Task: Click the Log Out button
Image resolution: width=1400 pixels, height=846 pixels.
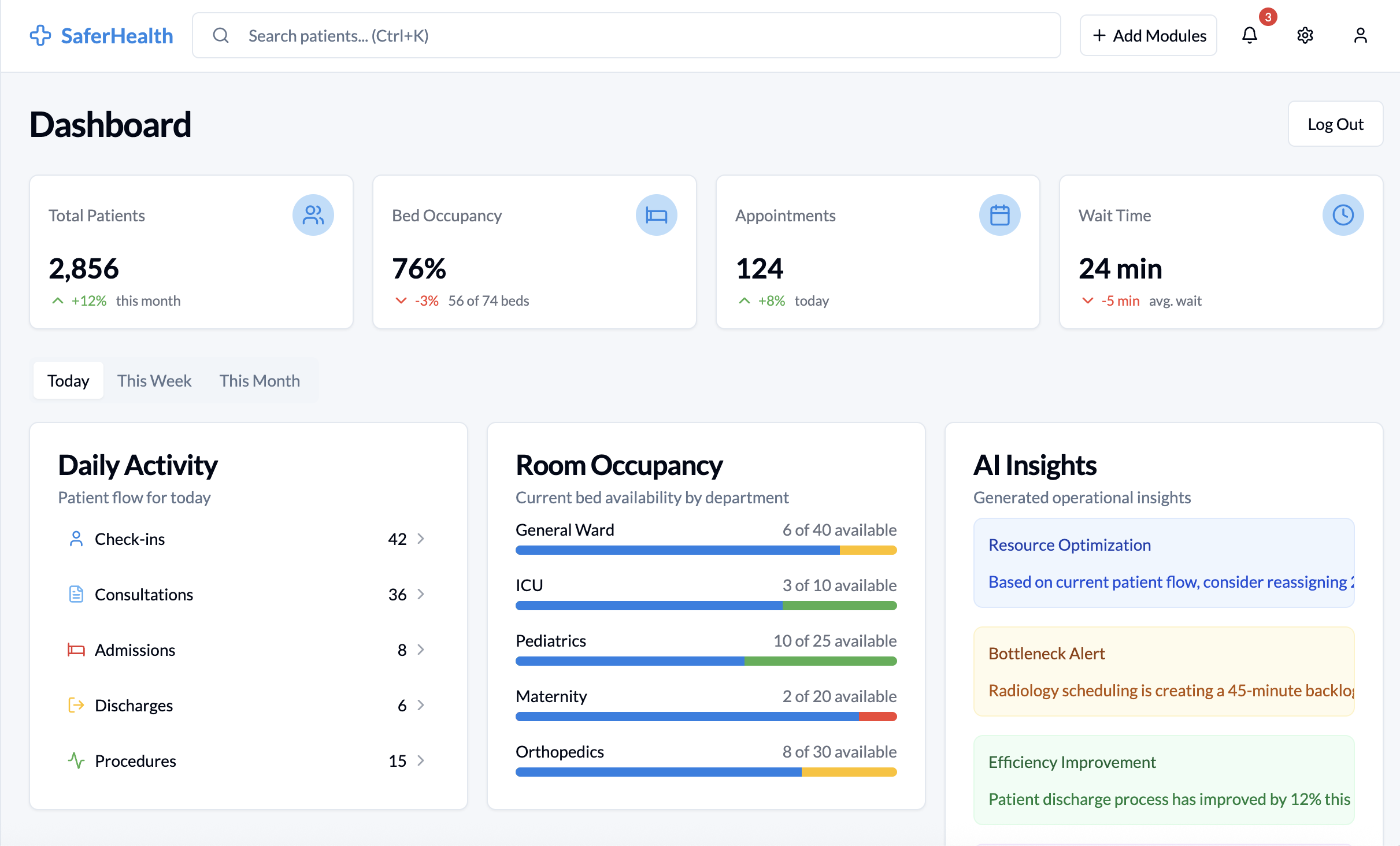Action: [x=1335, y=124]
